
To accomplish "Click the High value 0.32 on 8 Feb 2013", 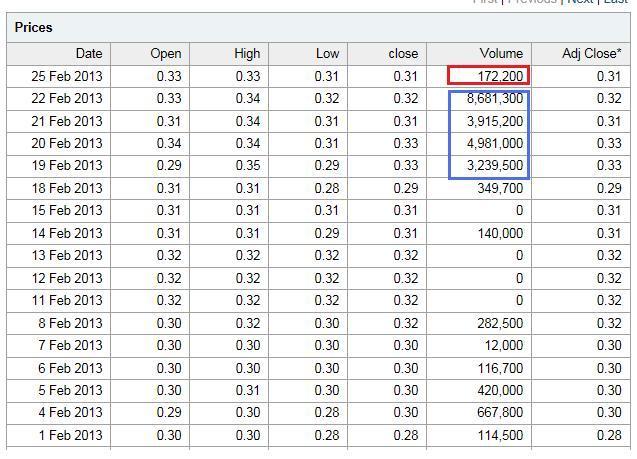I will (248, 323).
